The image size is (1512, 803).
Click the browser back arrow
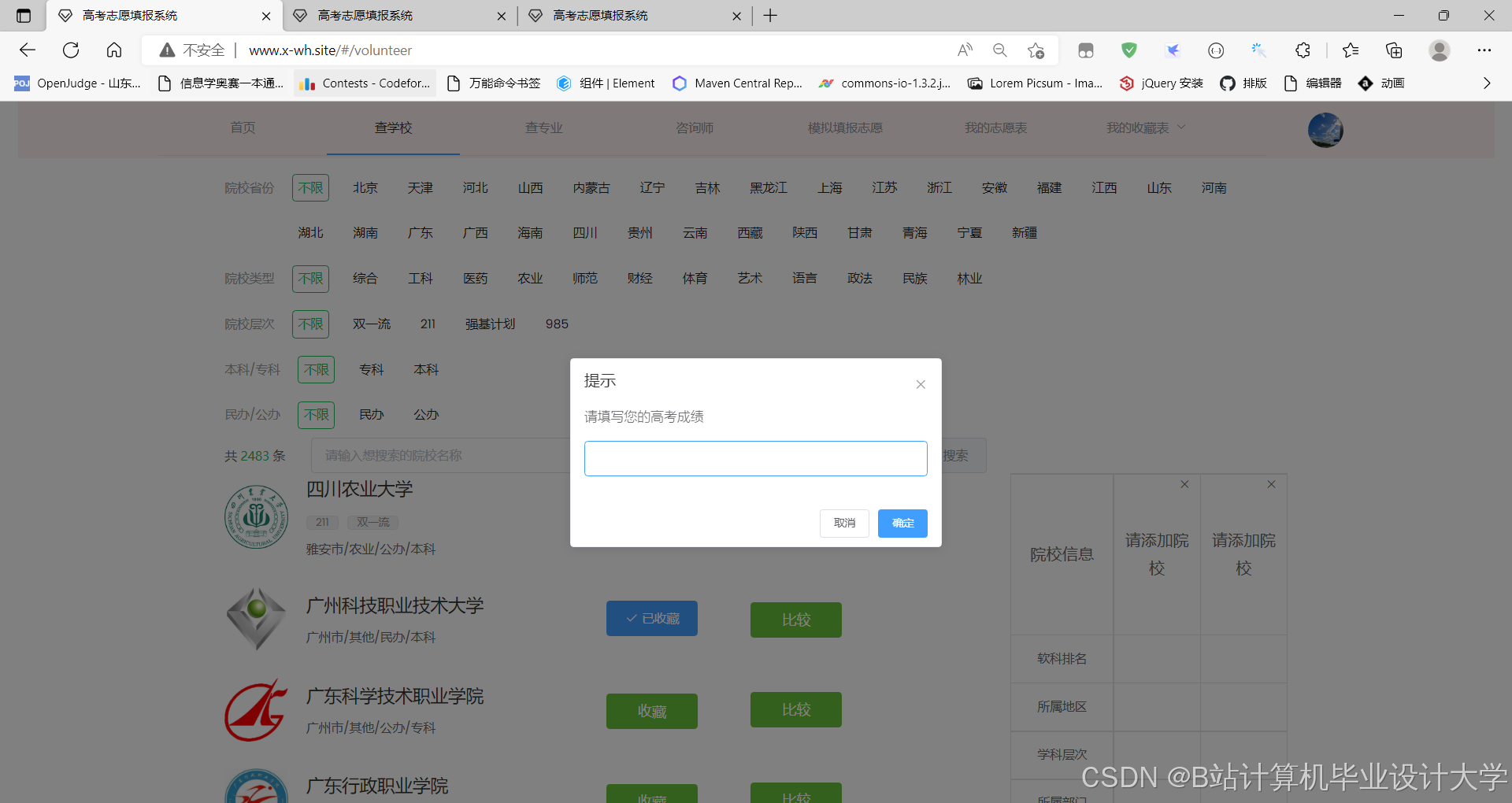point(28,50)
